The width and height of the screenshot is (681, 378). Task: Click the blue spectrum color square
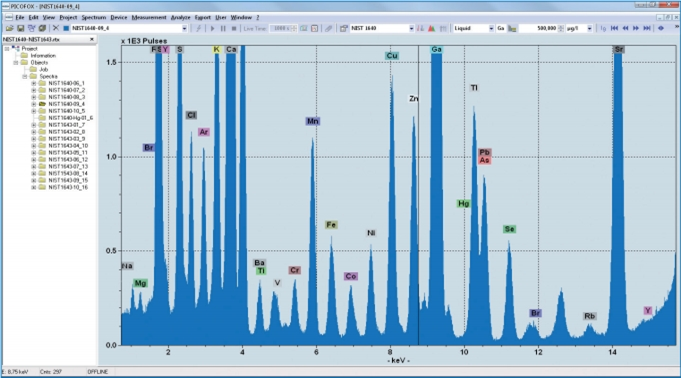coord(66,28)
